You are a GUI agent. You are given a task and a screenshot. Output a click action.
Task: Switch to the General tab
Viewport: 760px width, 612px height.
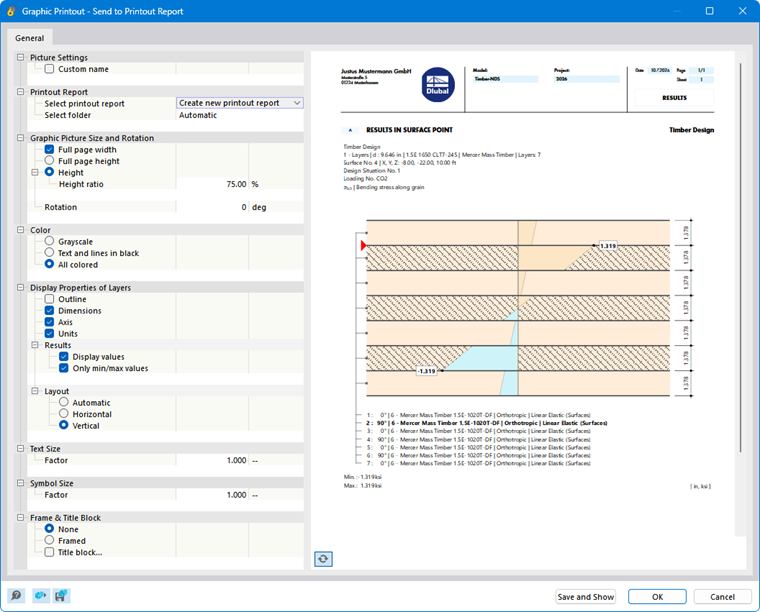click(x=30, y=38)
